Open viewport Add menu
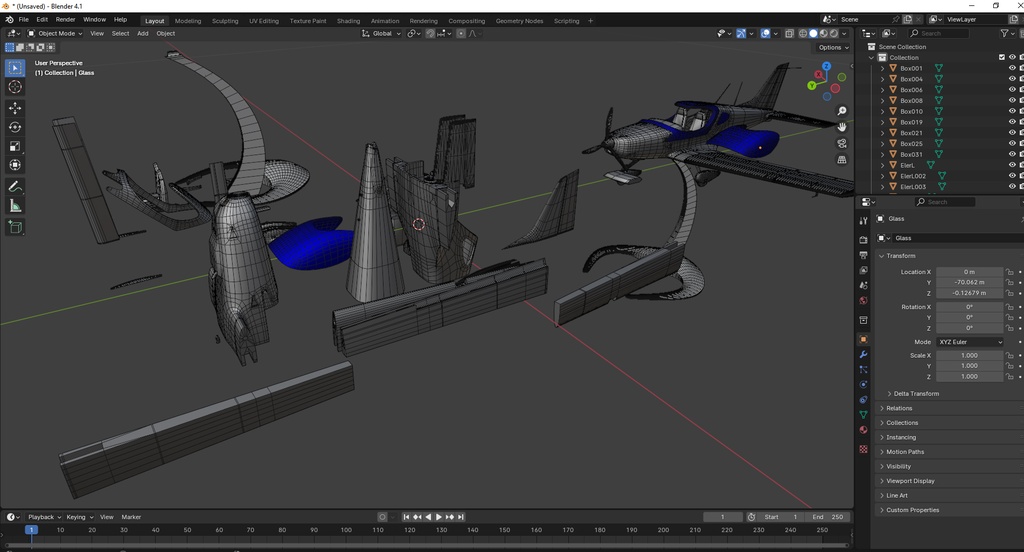Image resolution: width=1024 pixels, height=552 pixels. click(x=142, y=33)
